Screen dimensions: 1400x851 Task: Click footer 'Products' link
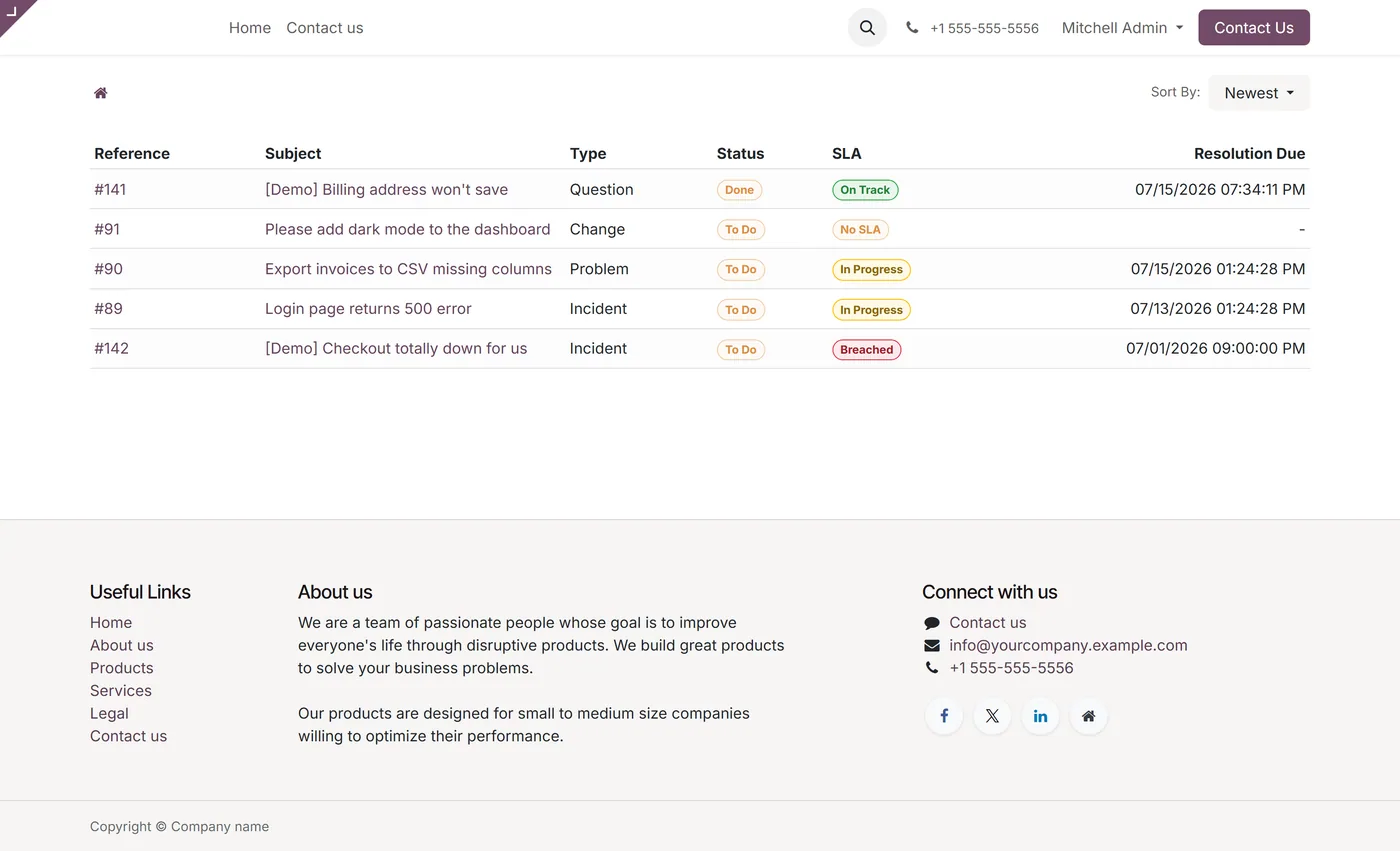click(122, 668)
